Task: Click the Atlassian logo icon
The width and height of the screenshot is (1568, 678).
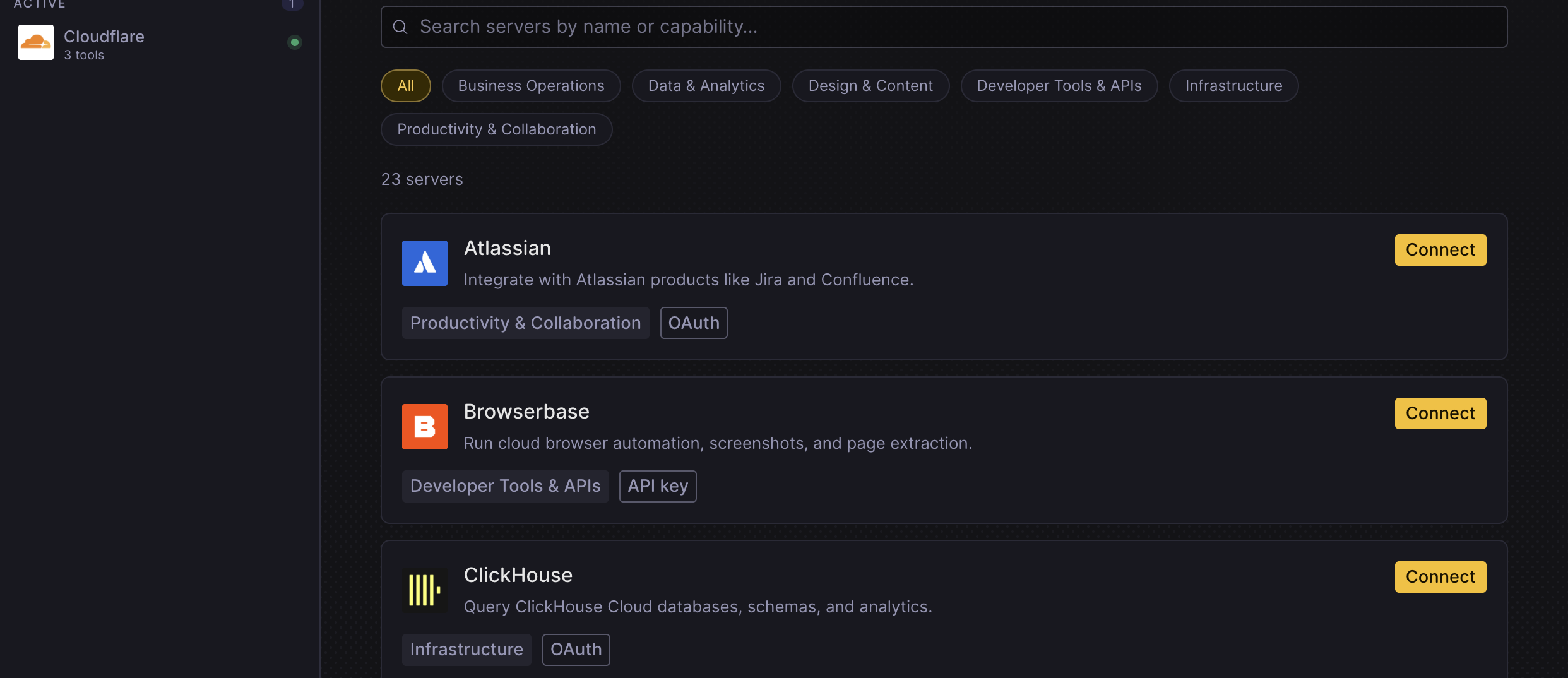Action: pyautogui.click(x=425, y=263)
